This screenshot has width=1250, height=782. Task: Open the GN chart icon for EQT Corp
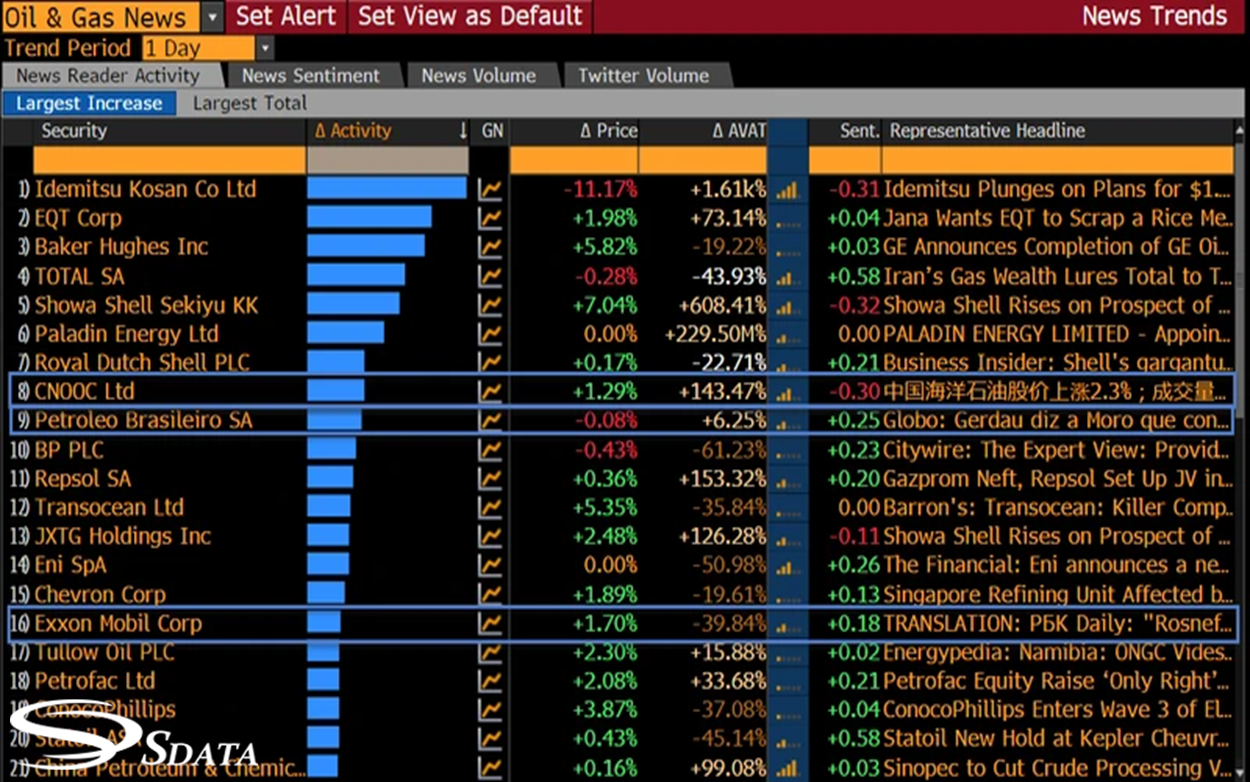tap(490, 219)
